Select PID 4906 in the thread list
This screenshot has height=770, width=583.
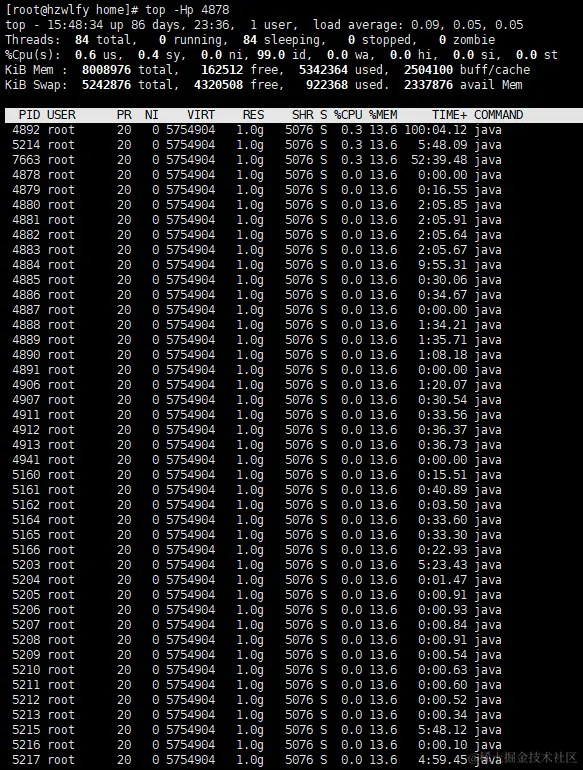click(x=26, y=385)
